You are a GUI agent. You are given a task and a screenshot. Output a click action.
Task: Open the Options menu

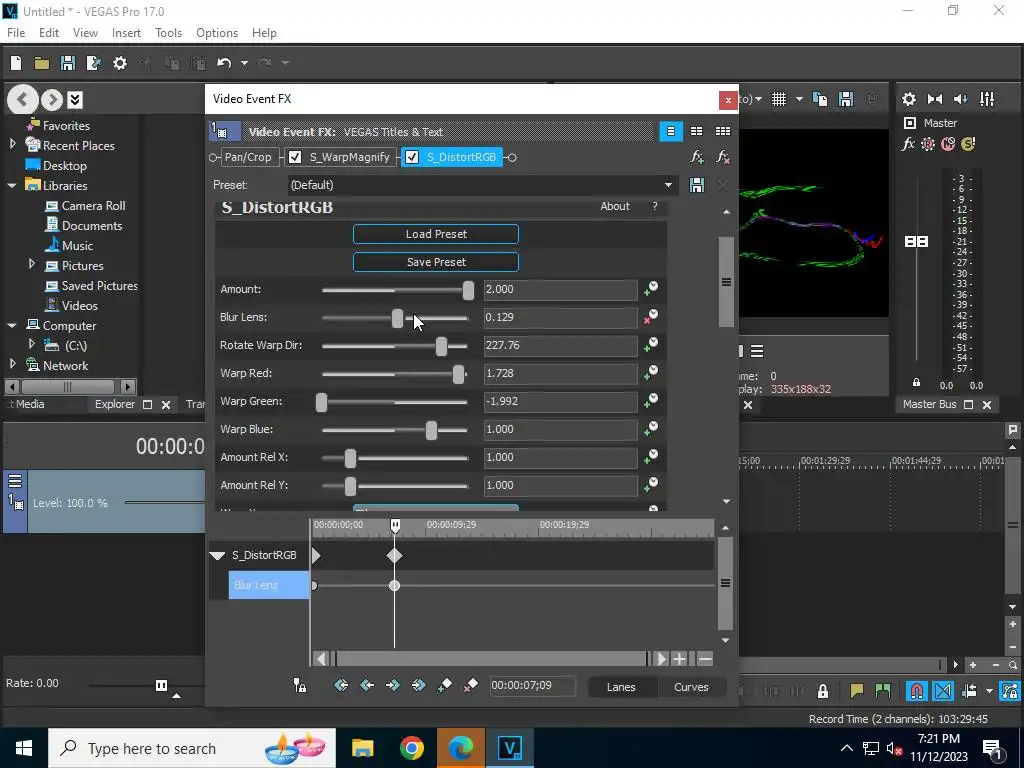[217, 33]
